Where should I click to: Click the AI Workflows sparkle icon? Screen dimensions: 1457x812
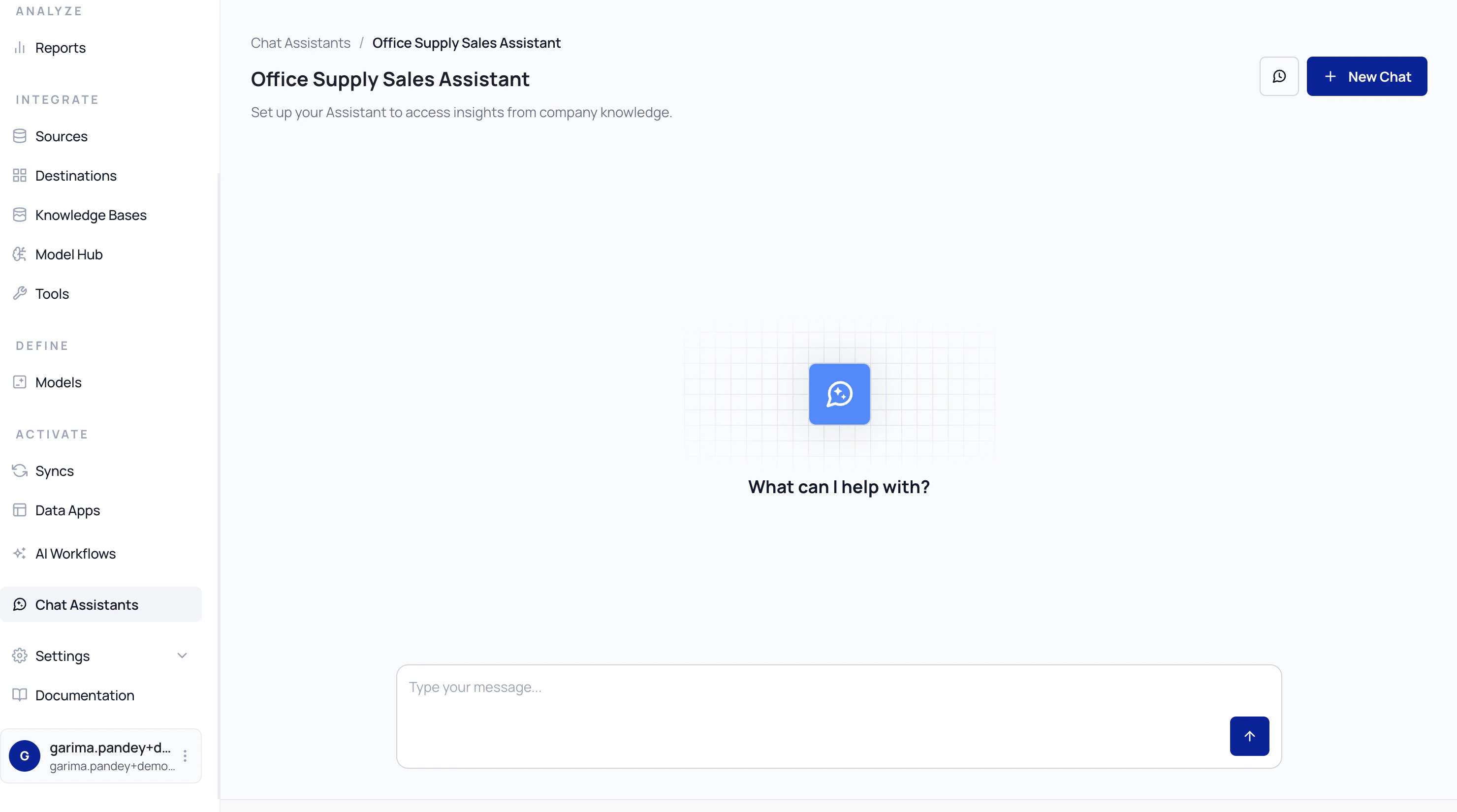click(x=20, y=553)
